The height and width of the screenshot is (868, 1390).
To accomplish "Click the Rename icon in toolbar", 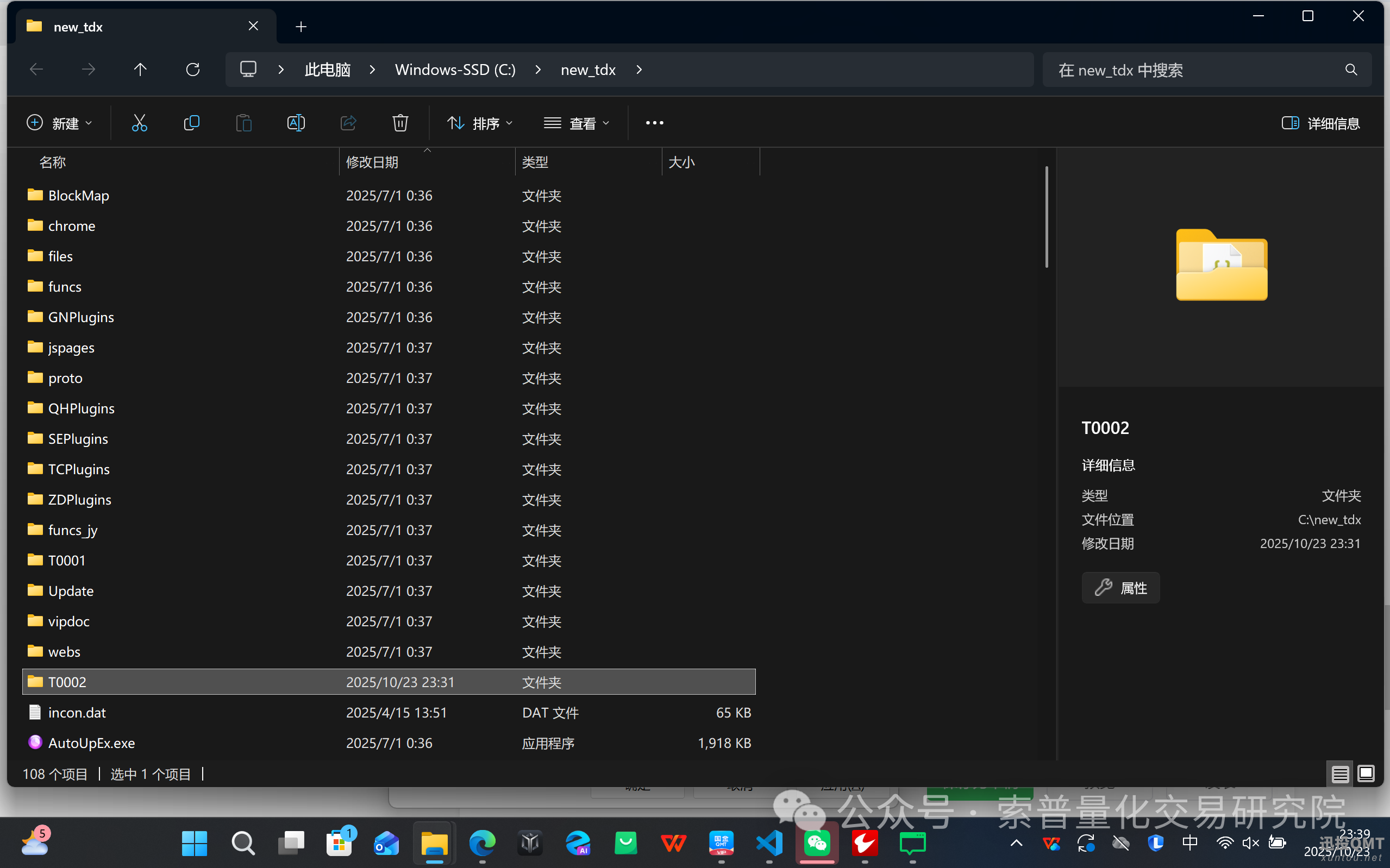I will [296, 123].
